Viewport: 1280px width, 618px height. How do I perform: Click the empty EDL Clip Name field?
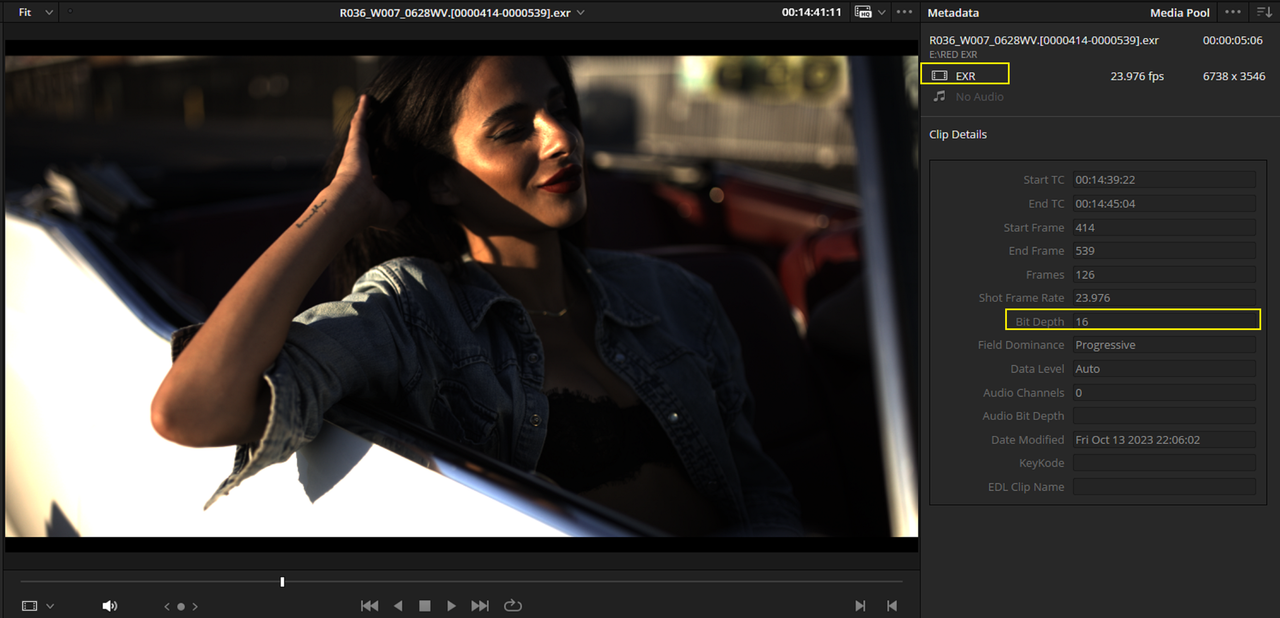(x=1164, y=487)
